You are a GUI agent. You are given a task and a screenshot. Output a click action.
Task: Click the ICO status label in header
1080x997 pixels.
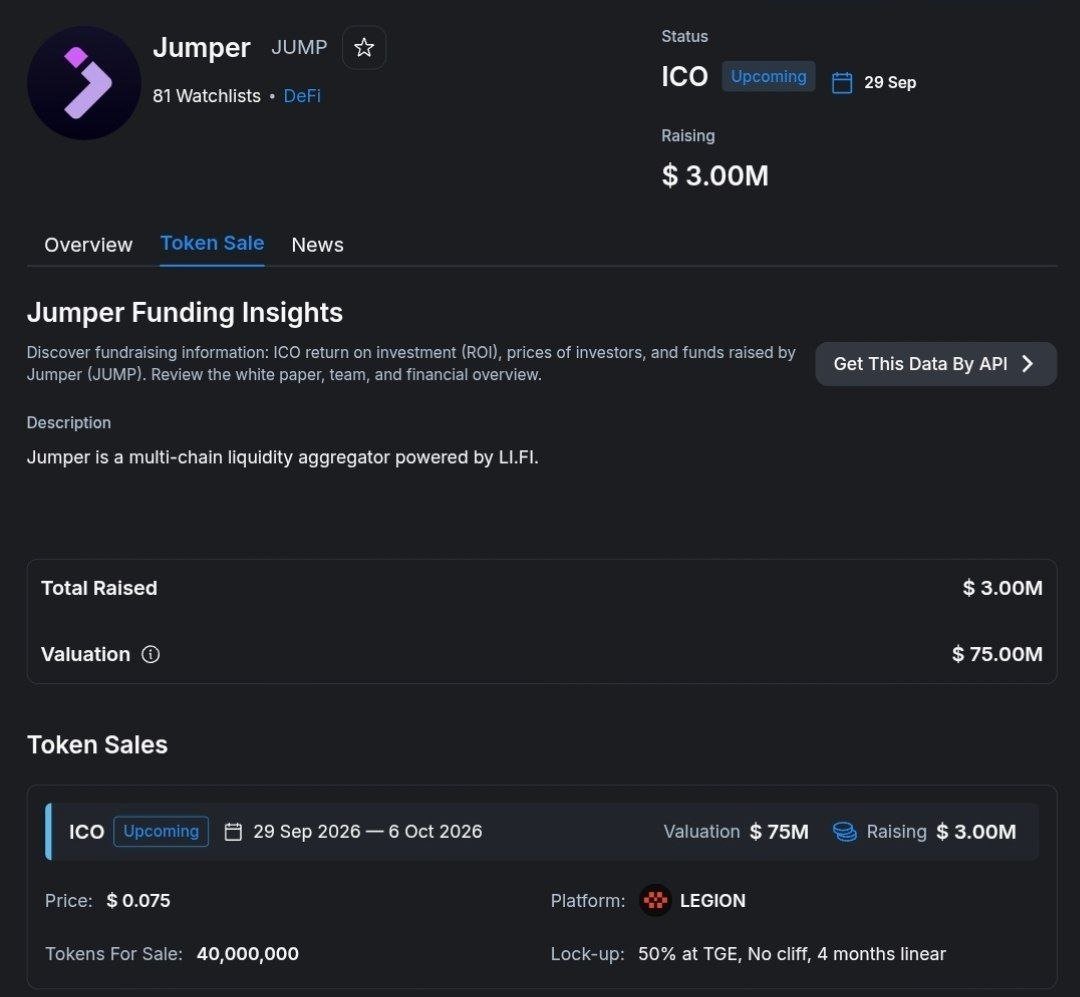(x=684, y=76)
